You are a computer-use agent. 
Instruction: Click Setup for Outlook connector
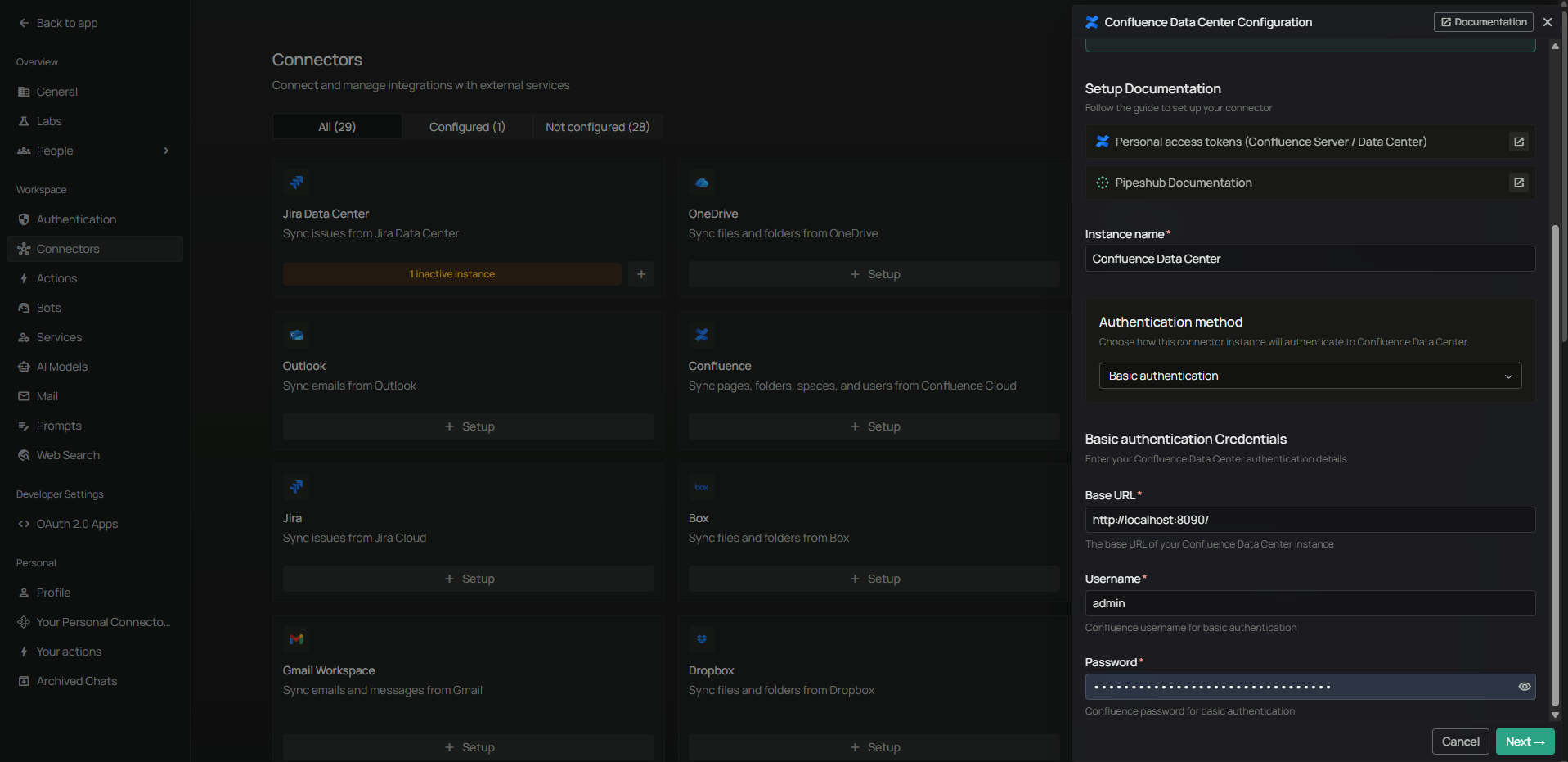click(469, 426)
